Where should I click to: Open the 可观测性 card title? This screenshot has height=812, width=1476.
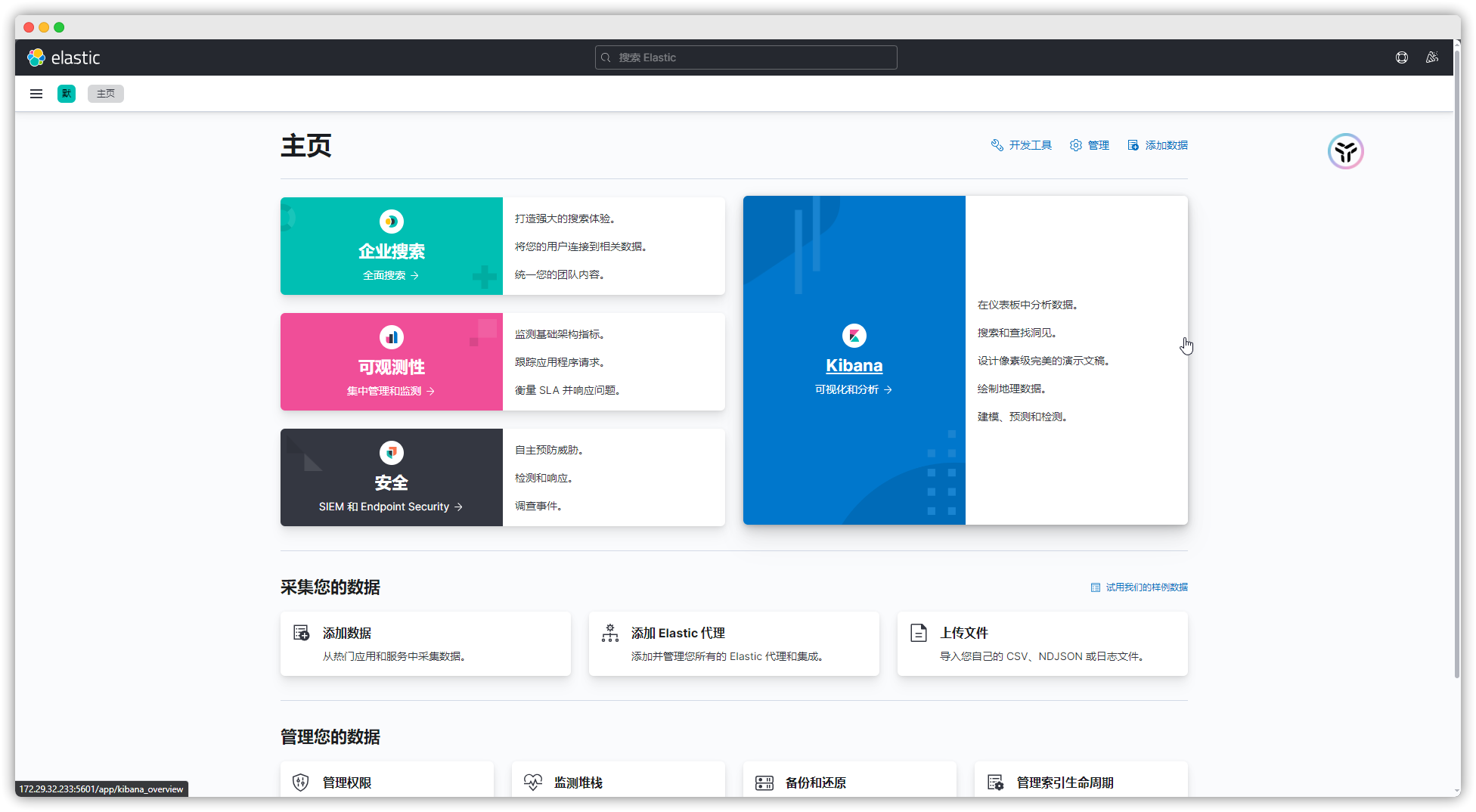(x=392, y=367)
